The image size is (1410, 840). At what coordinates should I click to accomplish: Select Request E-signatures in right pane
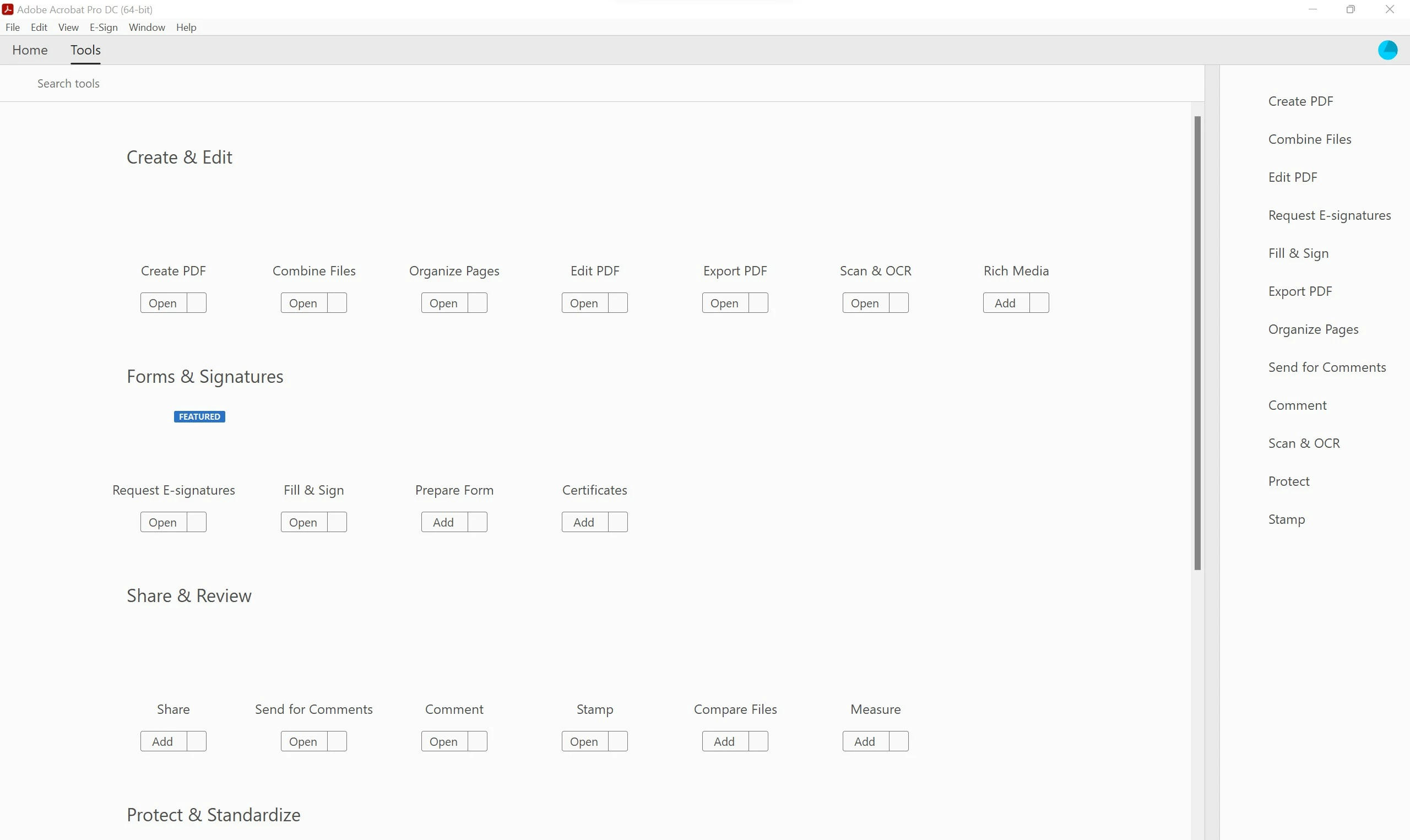[1329, 215]
